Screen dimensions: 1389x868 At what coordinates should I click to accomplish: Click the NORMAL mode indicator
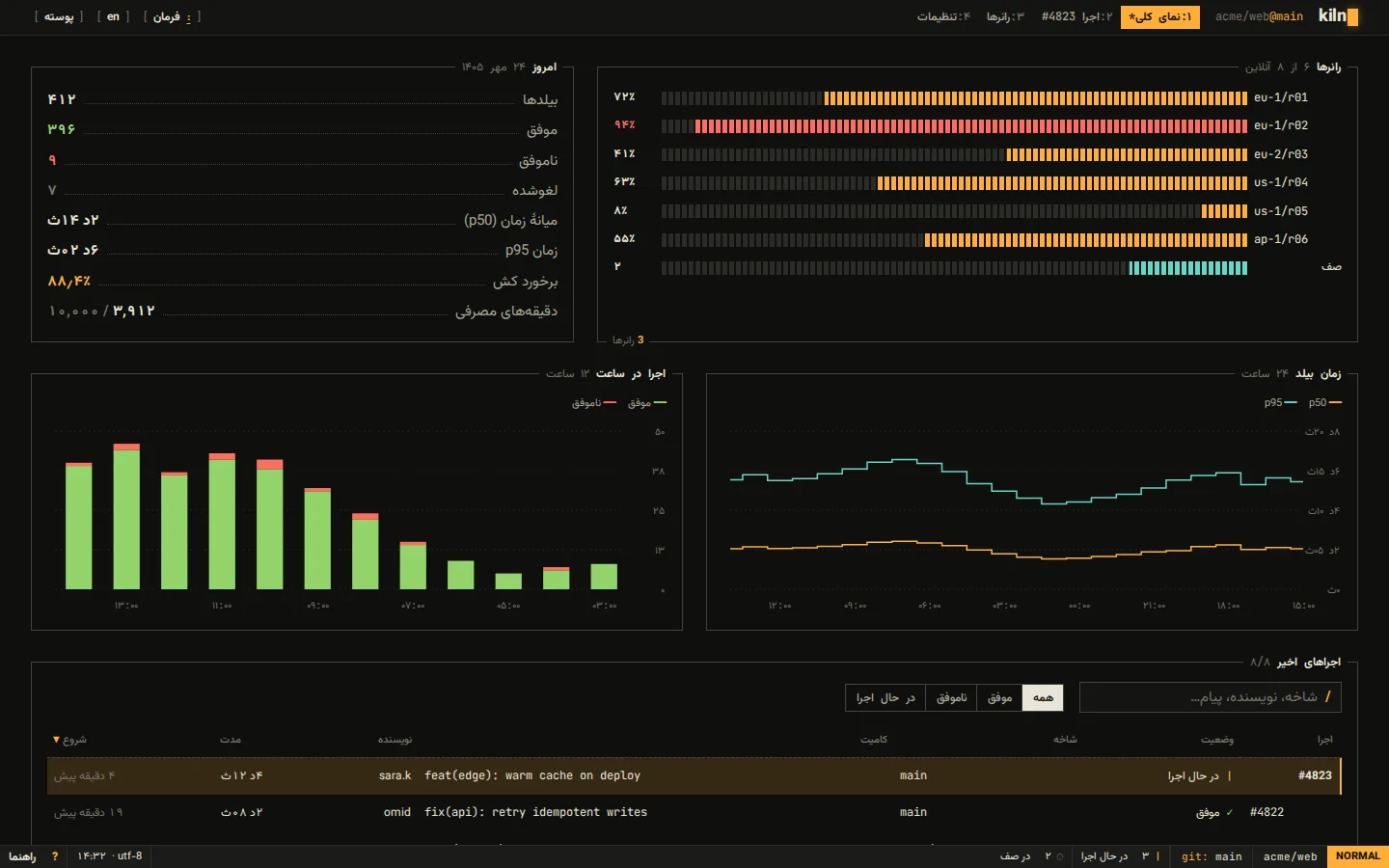1357,856
